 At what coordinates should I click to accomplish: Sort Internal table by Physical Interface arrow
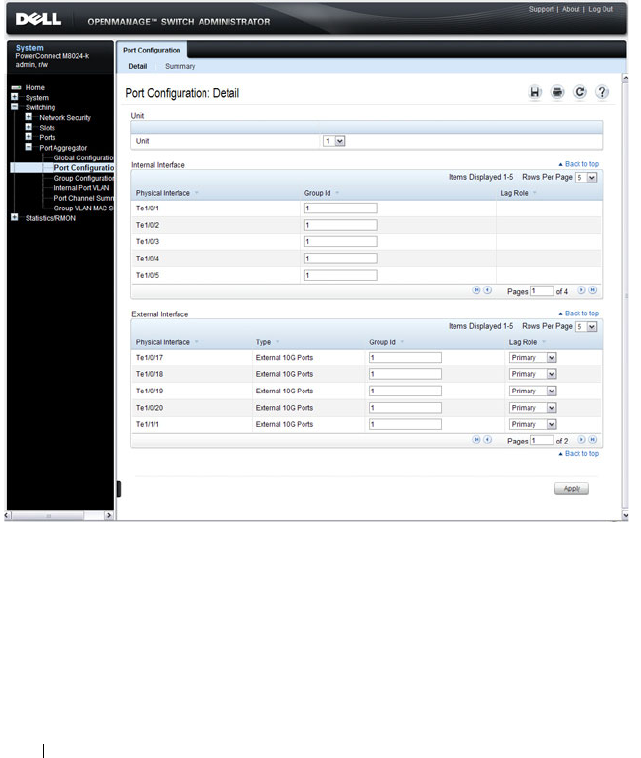coord(197,193)
